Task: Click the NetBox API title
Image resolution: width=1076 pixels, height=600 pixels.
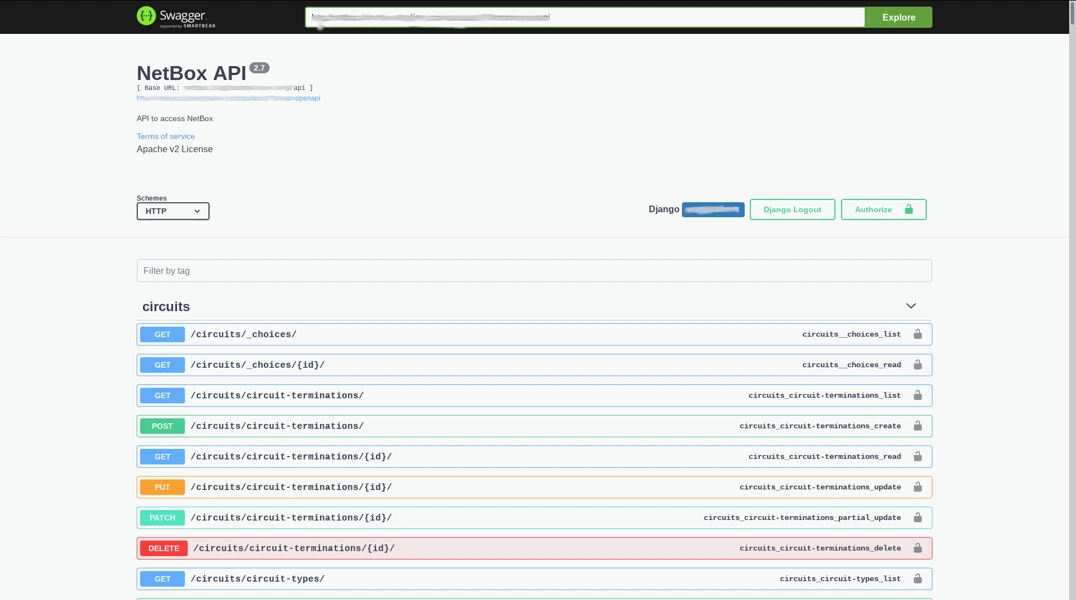Action: tap(191, 73)
